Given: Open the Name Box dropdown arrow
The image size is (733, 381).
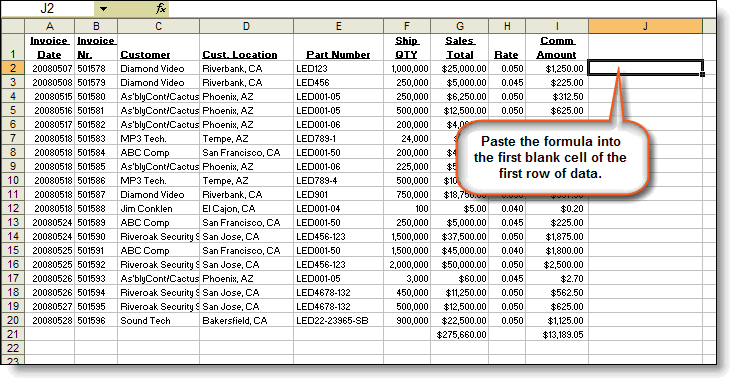Looking at the screenshot, I should tap(103, 8).
